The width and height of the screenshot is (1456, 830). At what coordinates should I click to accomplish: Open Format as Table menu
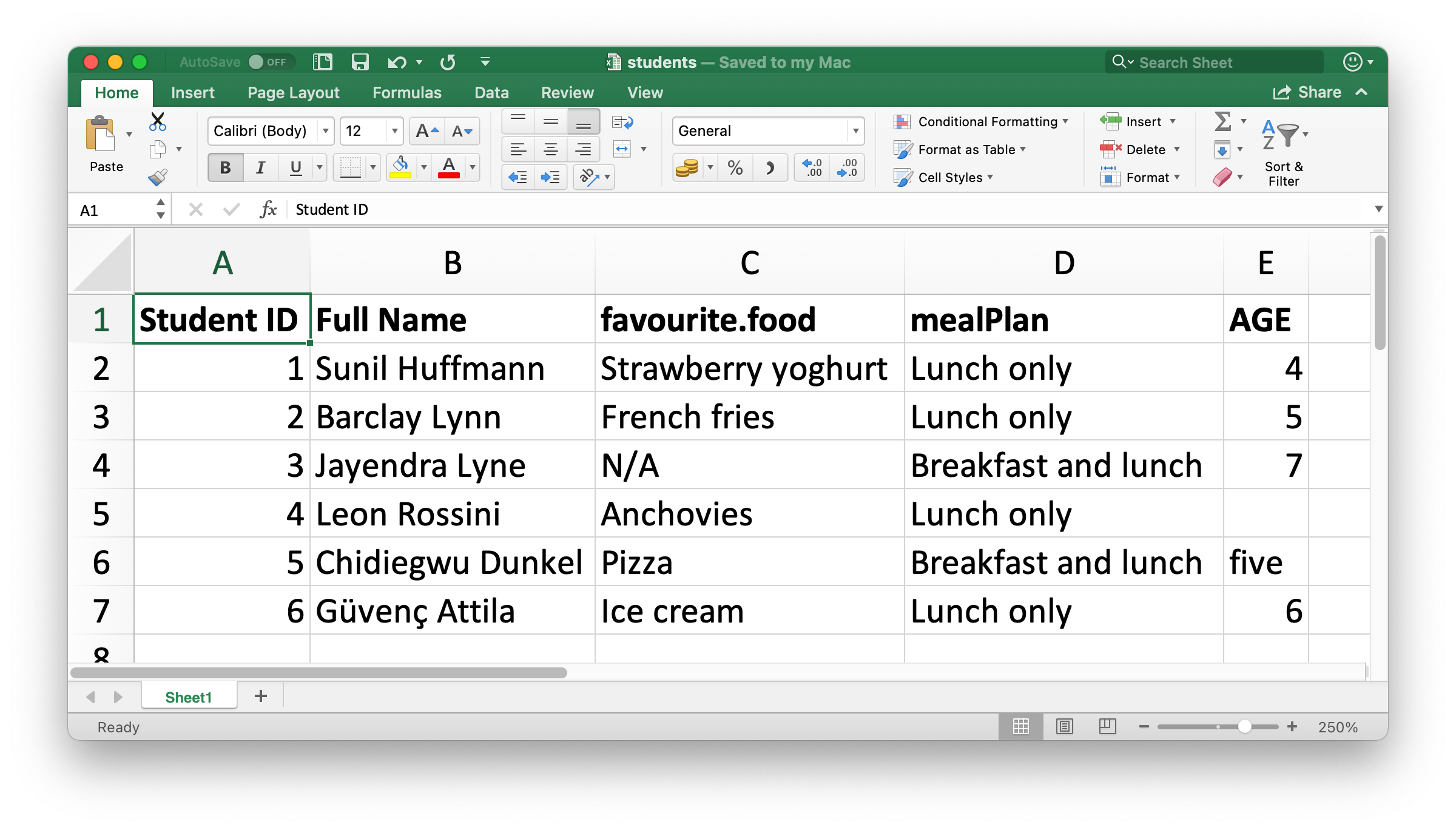point(975,147)
